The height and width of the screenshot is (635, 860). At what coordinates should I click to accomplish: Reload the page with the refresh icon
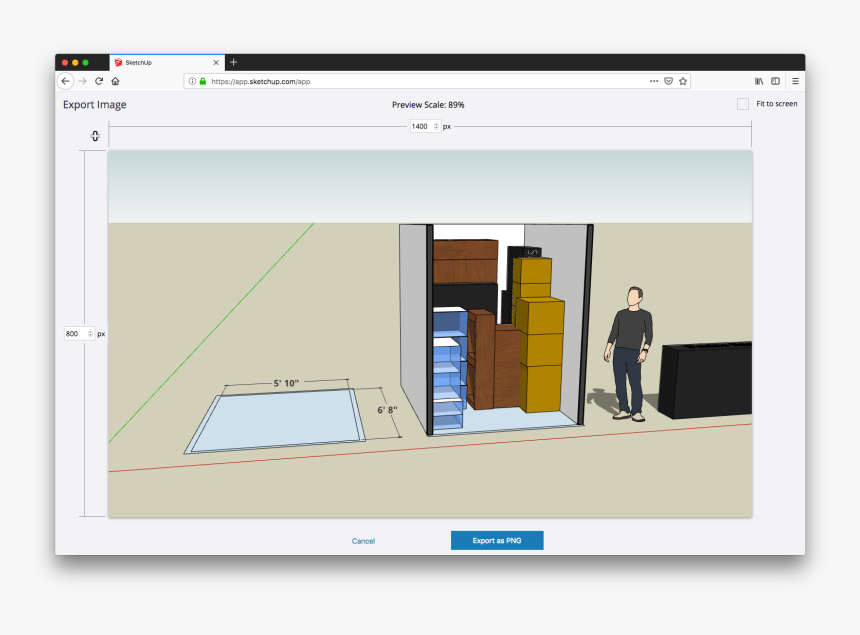pos(99,81)
